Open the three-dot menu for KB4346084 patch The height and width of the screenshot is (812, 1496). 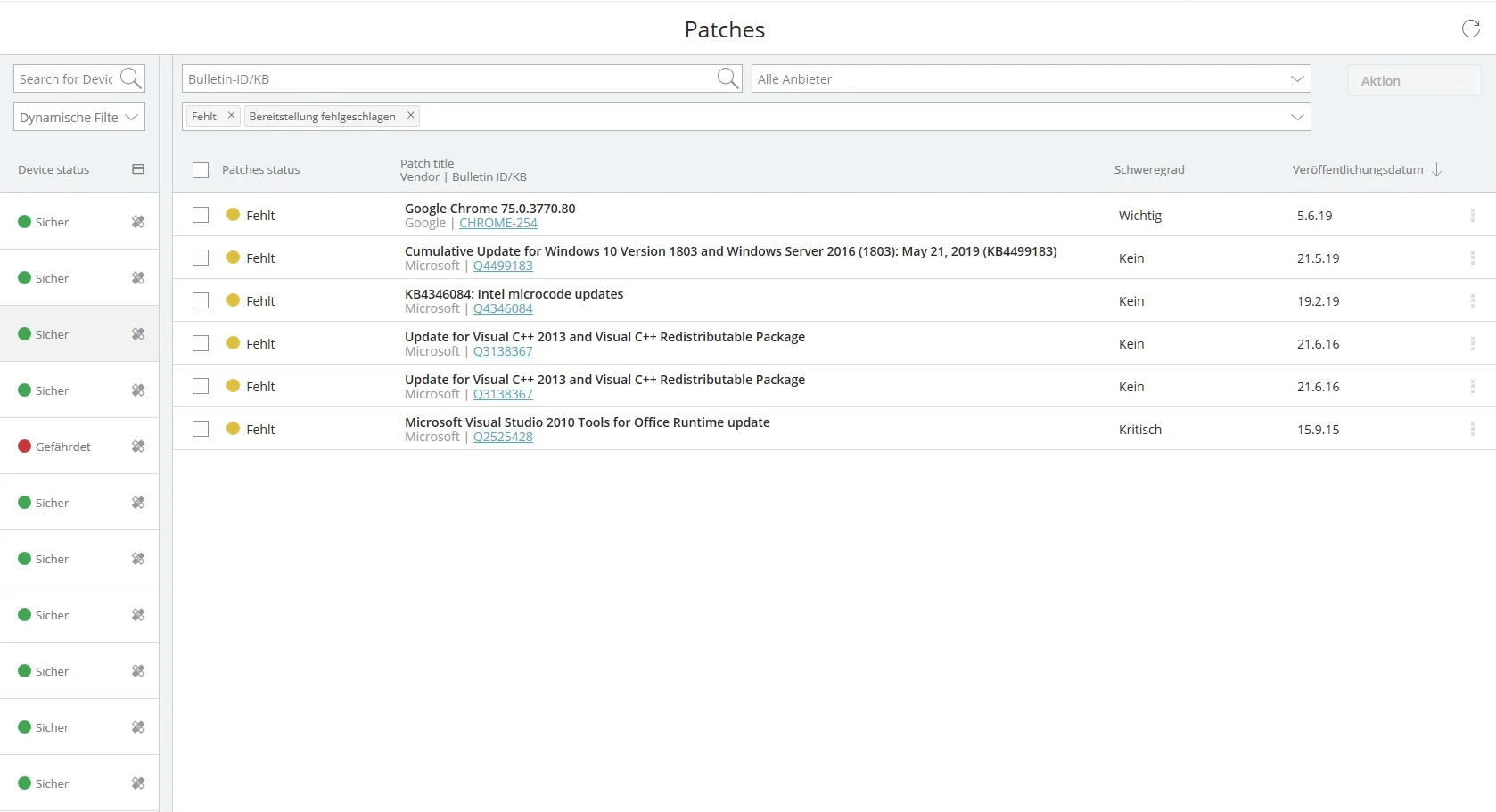tap(1472, 301)
